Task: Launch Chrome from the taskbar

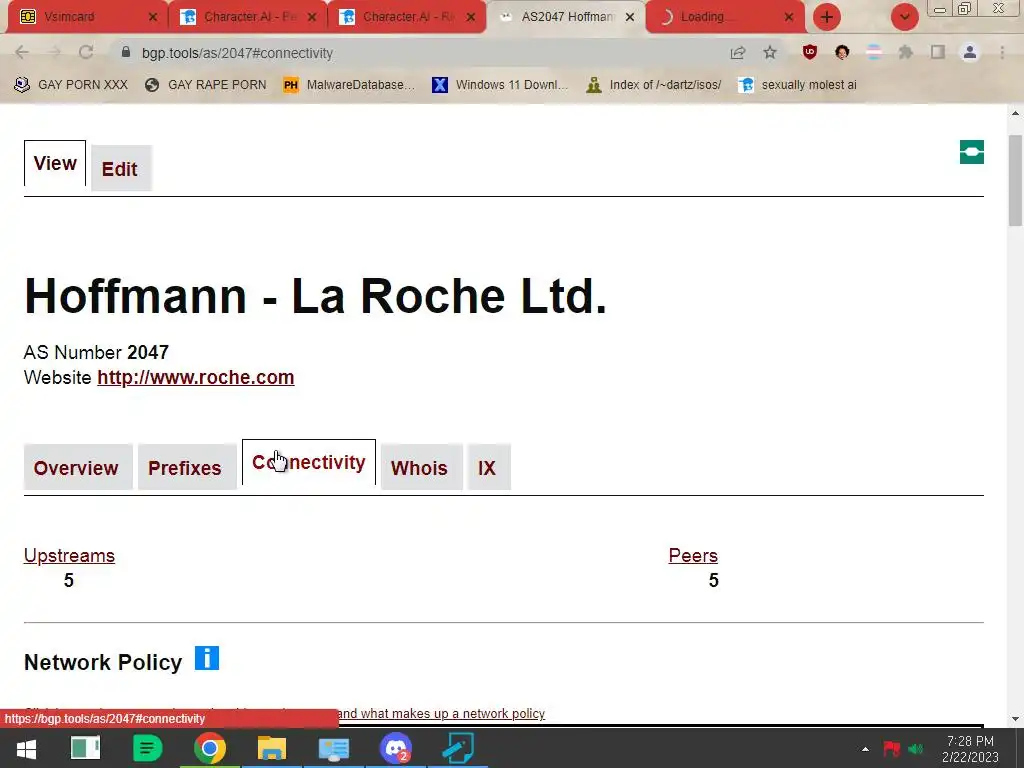Action: click(x=210, y=748)
